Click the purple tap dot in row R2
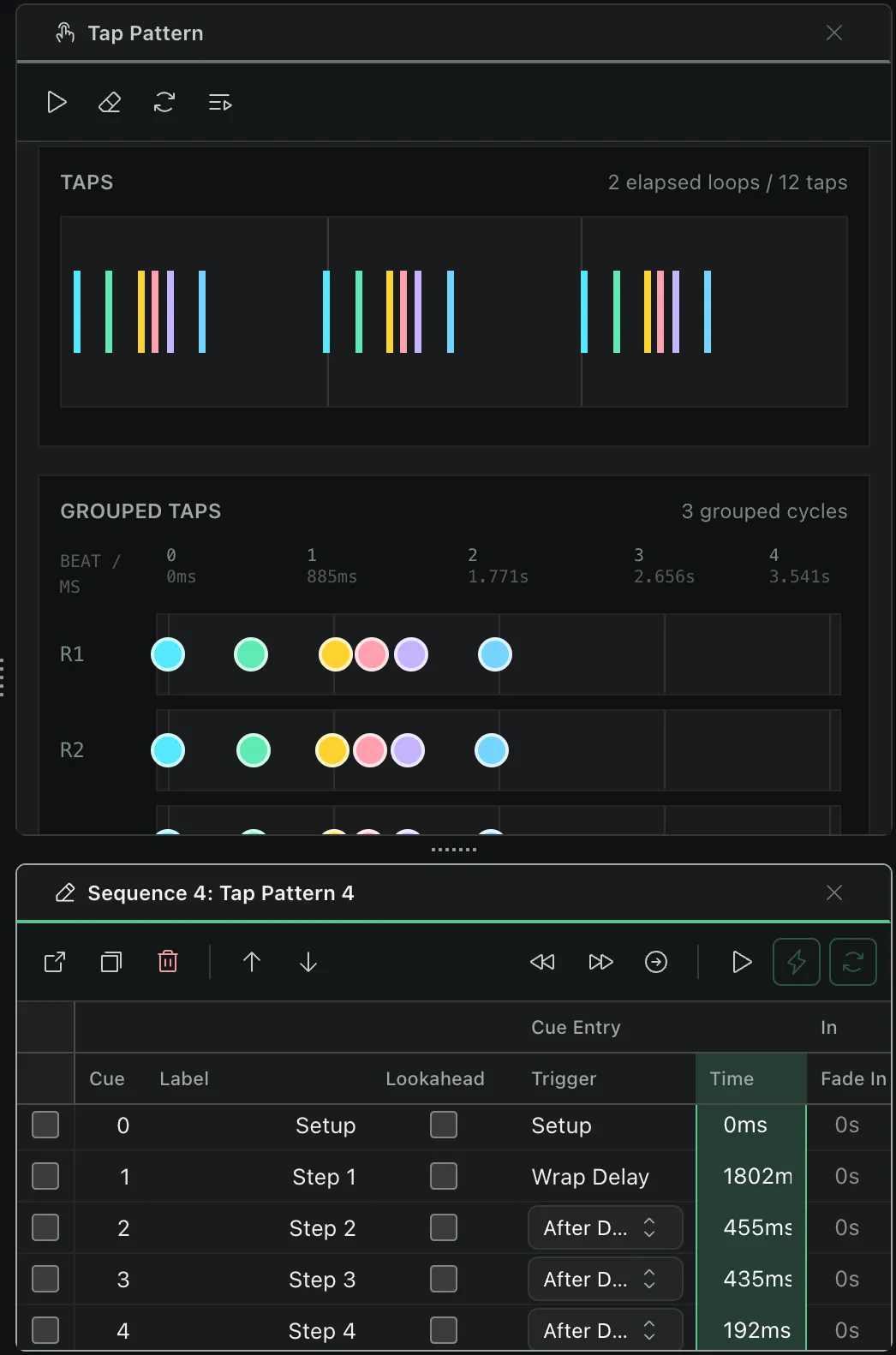 tap(408, 750)
